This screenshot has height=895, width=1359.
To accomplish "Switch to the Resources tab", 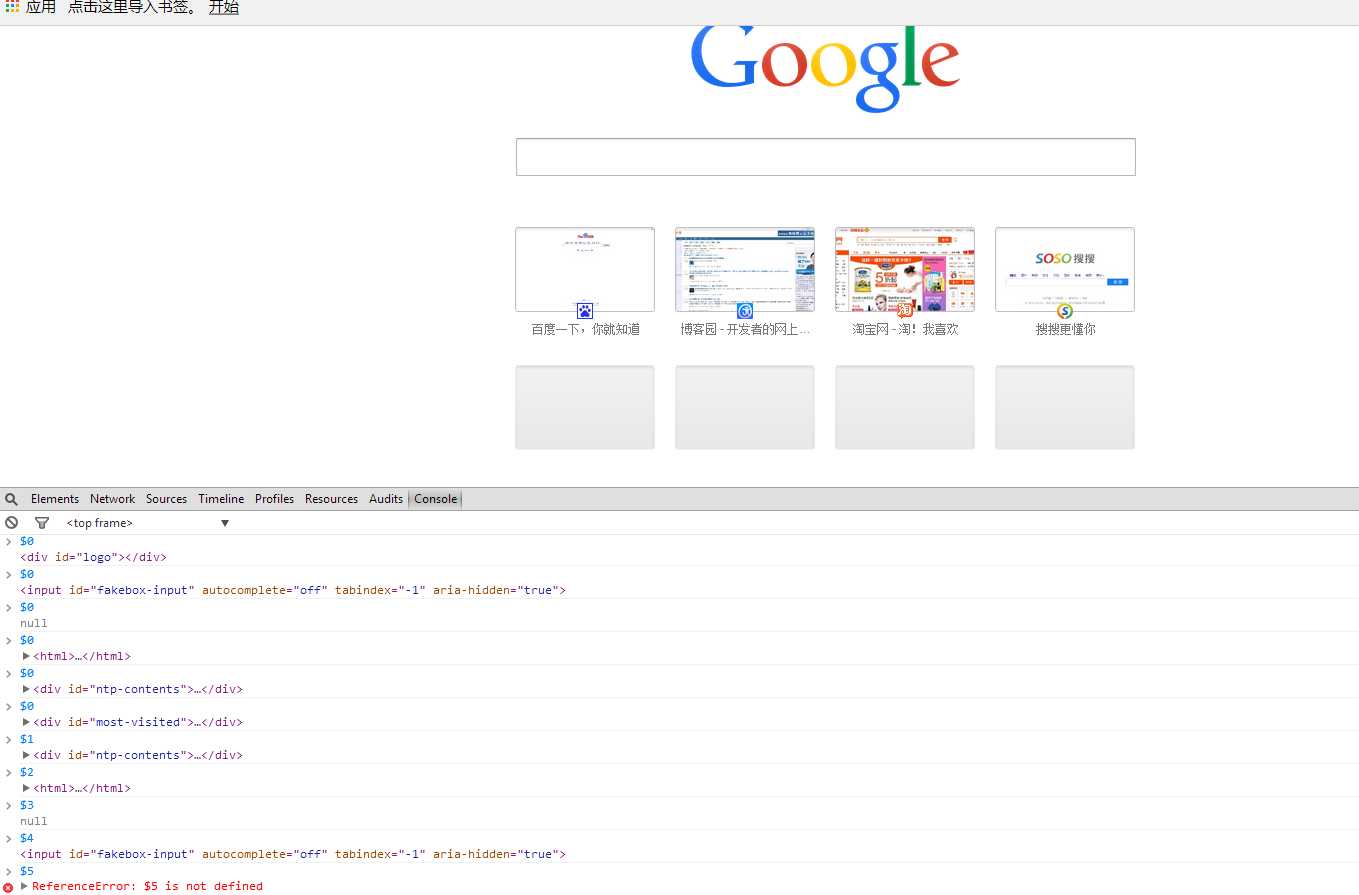I will [x=331, y=499].
